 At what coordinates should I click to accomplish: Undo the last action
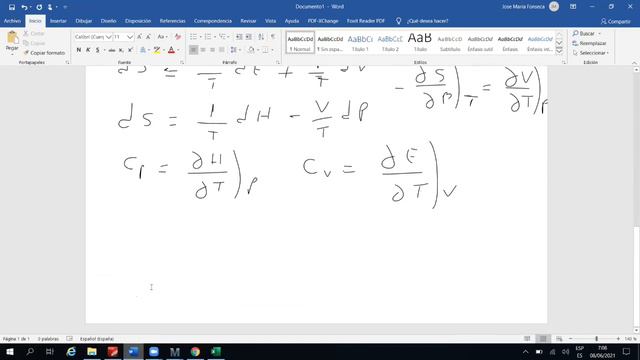point(24,7)
